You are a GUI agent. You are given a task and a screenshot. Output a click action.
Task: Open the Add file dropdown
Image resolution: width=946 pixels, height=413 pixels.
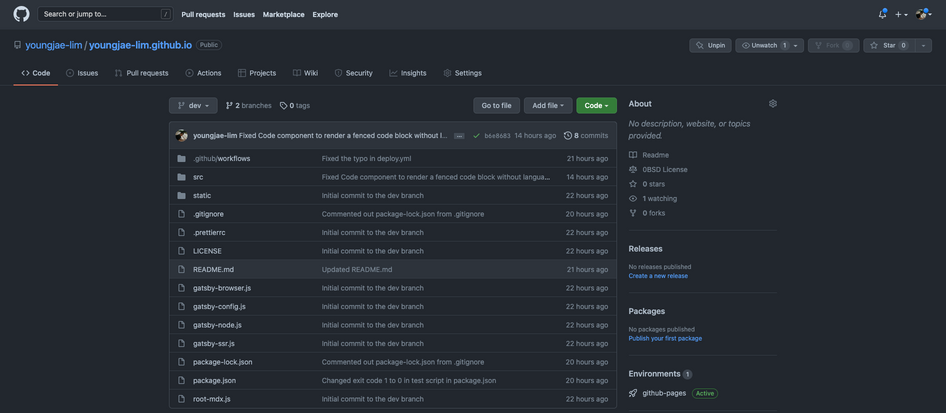click(x=548, y=105)
